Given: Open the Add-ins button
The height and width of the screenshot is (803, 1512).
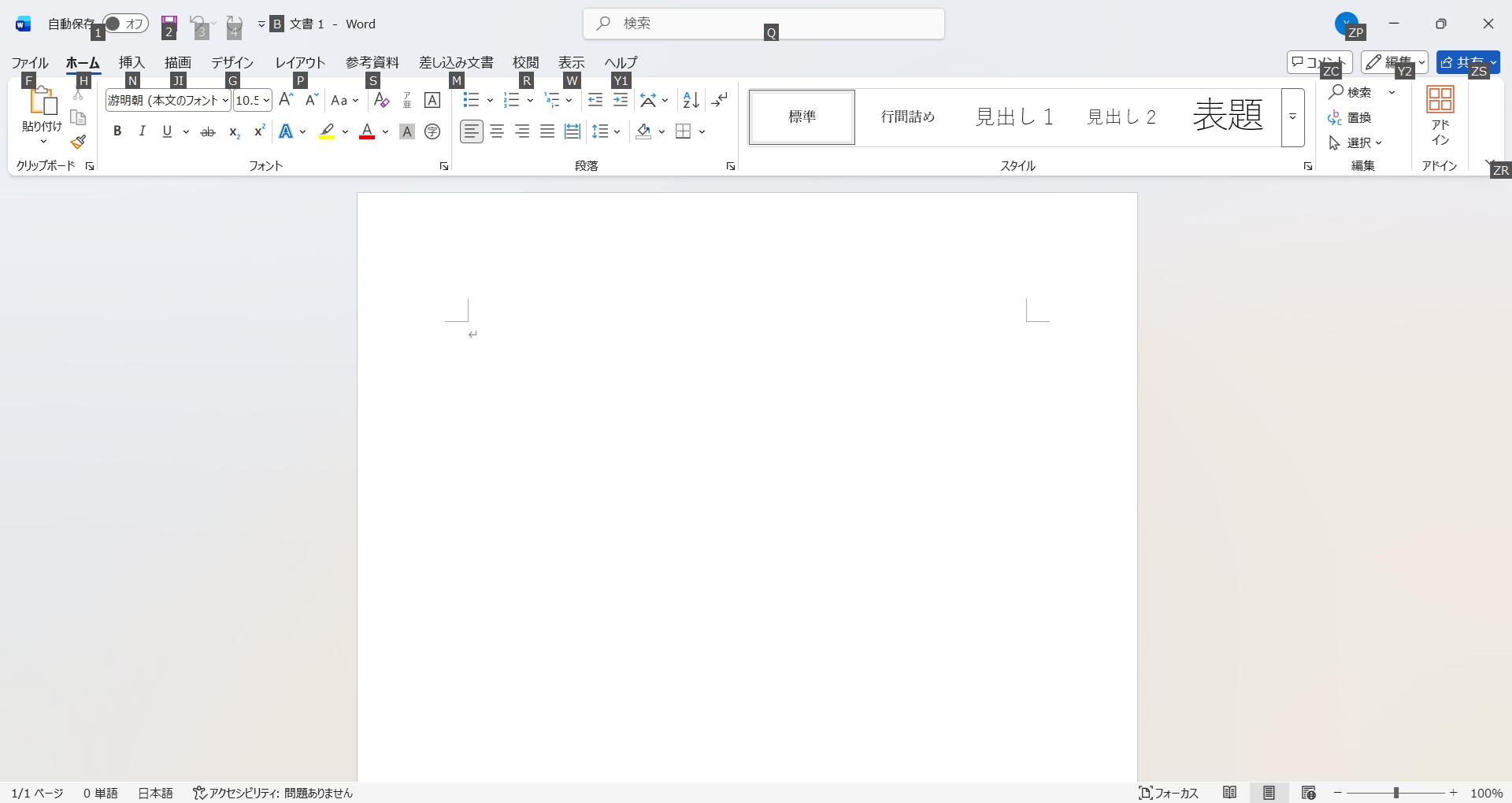Looking at the screenshot, I should (x=1440, y=117).
